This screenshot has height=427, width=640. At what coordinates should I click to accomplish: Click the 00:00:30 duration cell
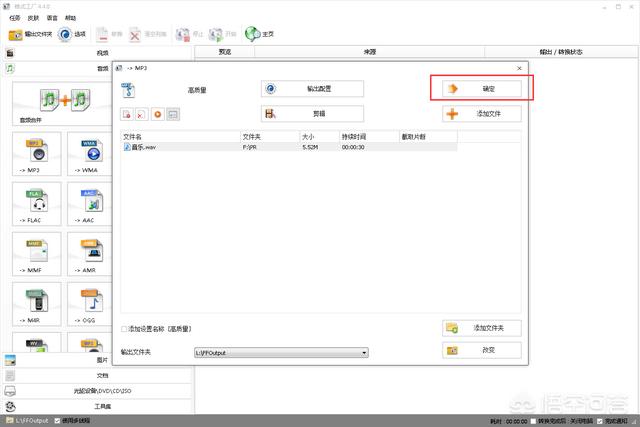(353, 147)
